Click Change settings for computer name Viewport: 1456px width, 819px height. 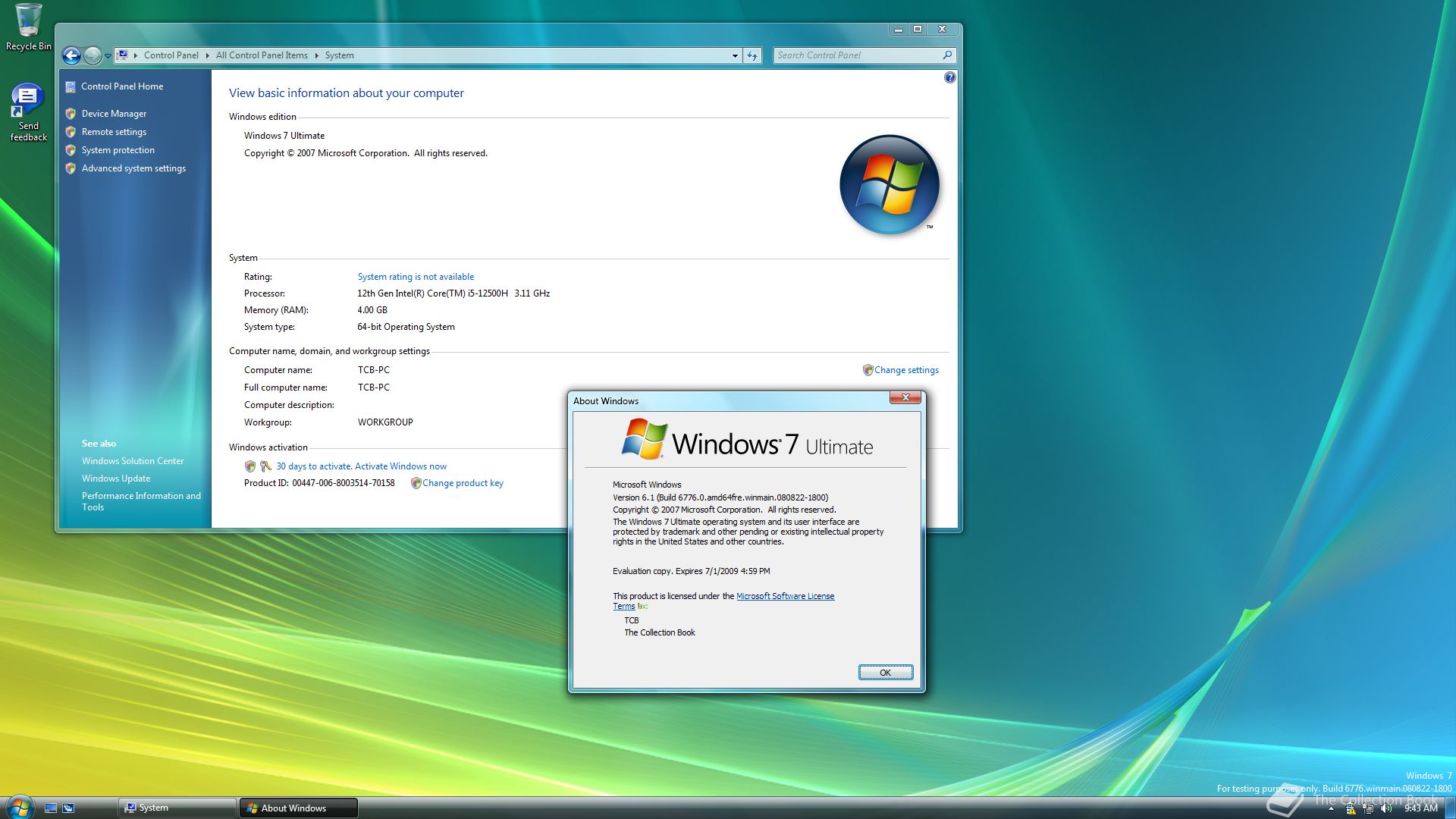click(906, 370)
